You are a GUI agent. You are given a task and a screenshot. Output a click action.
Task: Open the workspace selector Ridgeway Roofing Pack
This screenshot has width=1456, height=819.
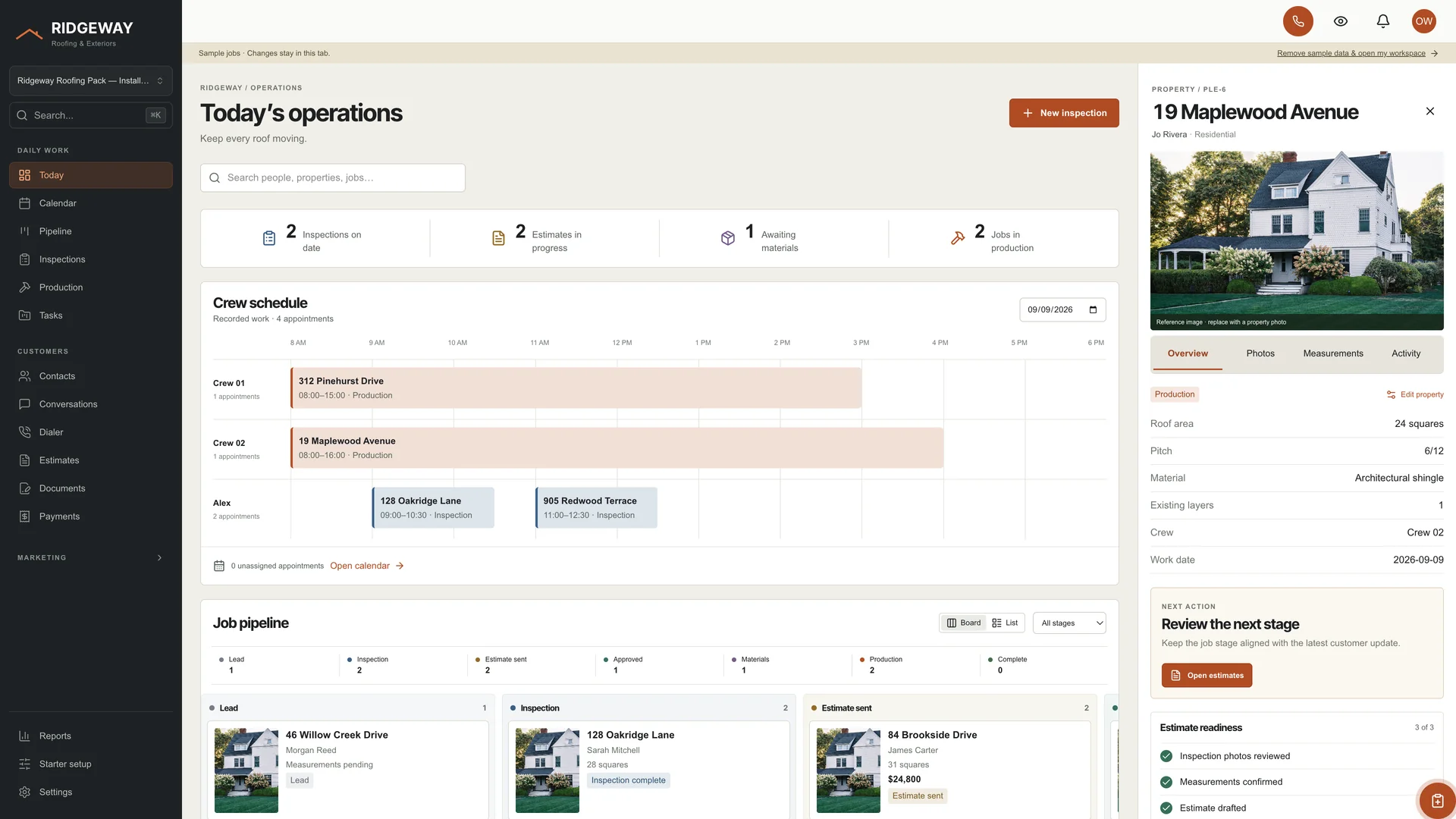91,80
